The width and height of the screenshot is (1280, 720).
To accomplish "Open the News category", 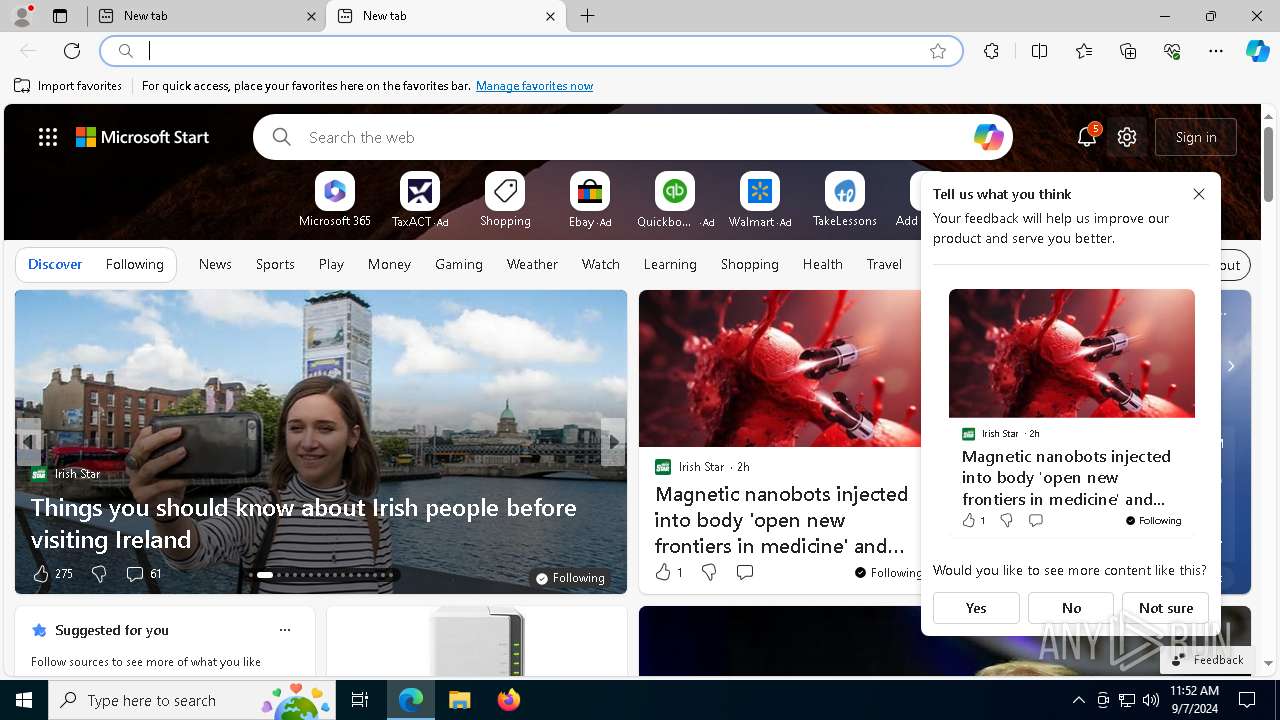I will click(215, 264).
